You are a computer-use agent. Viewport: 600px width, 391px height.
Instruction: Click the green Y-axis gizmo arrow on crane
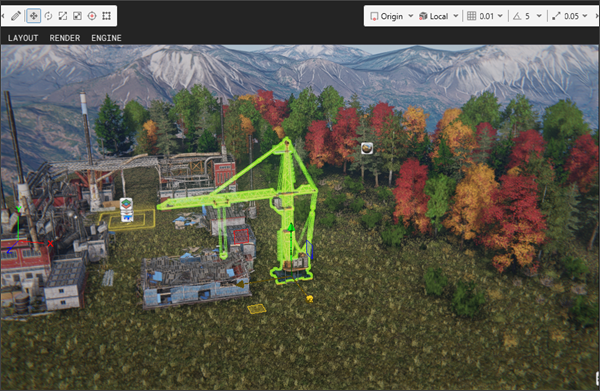pos(291,228)
